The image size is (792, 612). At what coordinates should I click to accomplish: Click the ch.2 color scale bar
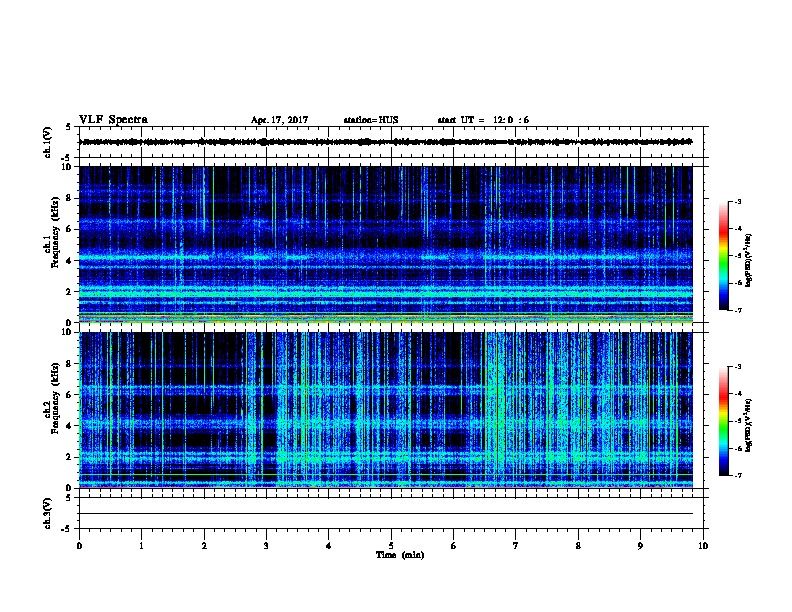pyautogui.click(x=723, y=421)
